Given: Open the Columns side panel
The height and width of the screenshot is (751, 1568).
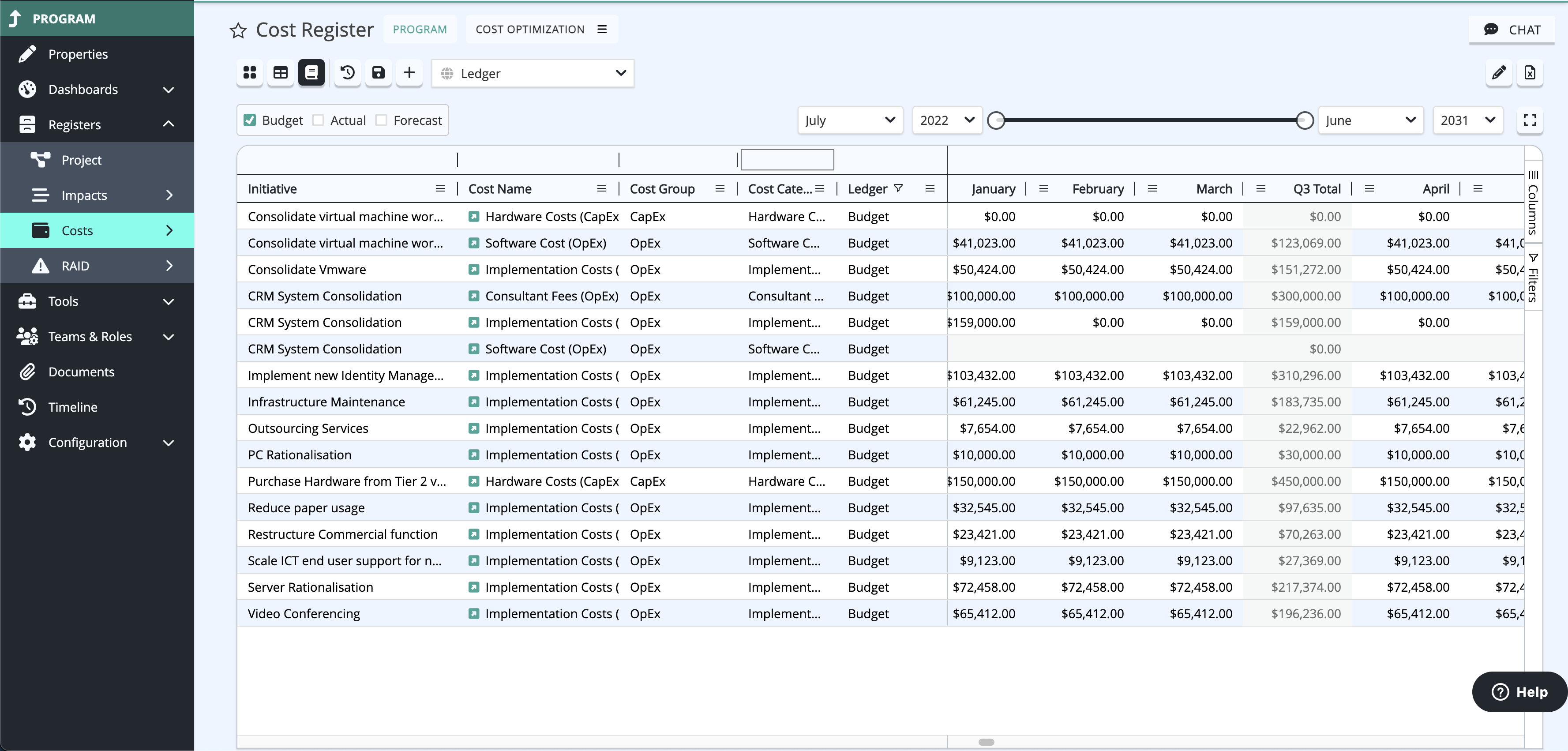Looking at the screenshot, I should (1533, 203).
